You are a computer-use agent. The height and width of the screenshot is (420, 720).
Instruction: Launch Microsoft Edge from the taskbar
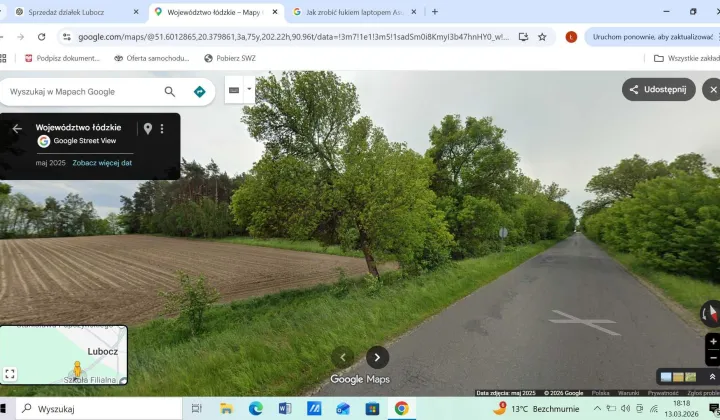256,409
